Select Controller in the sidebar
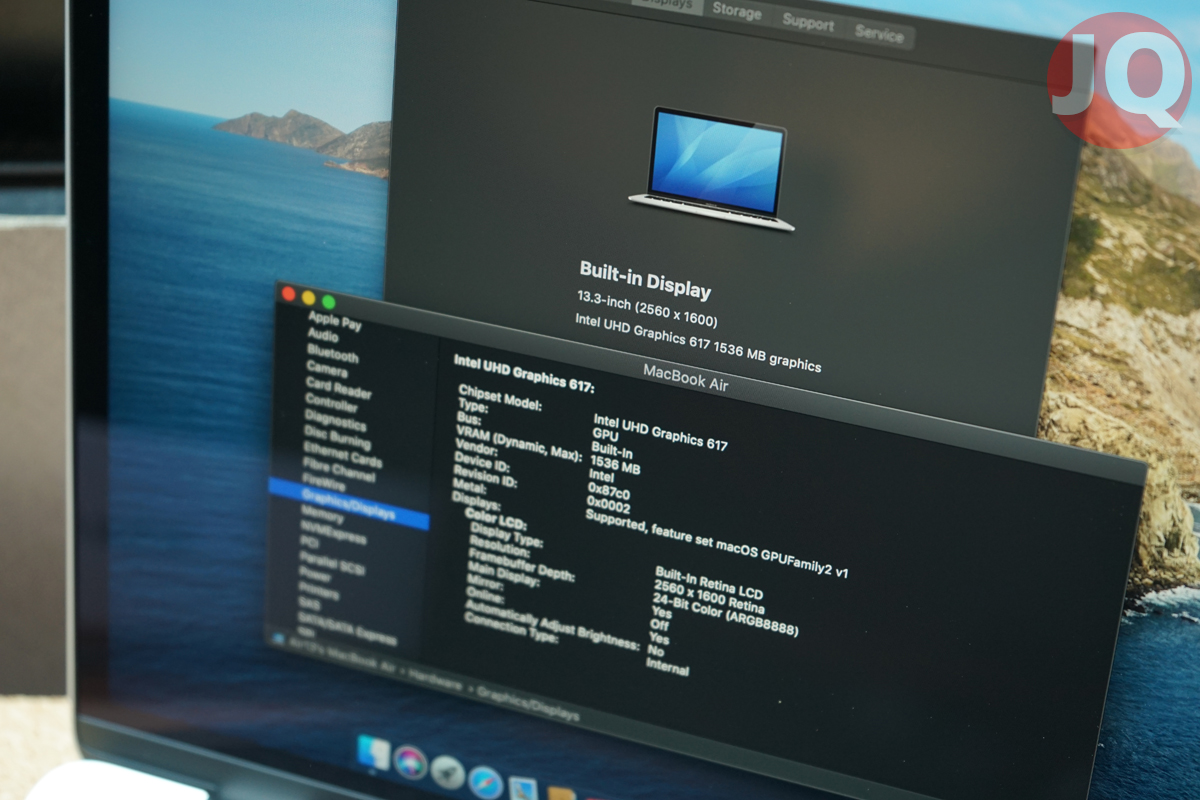This screenshot has height=800, width=1200. coord(331,404)
